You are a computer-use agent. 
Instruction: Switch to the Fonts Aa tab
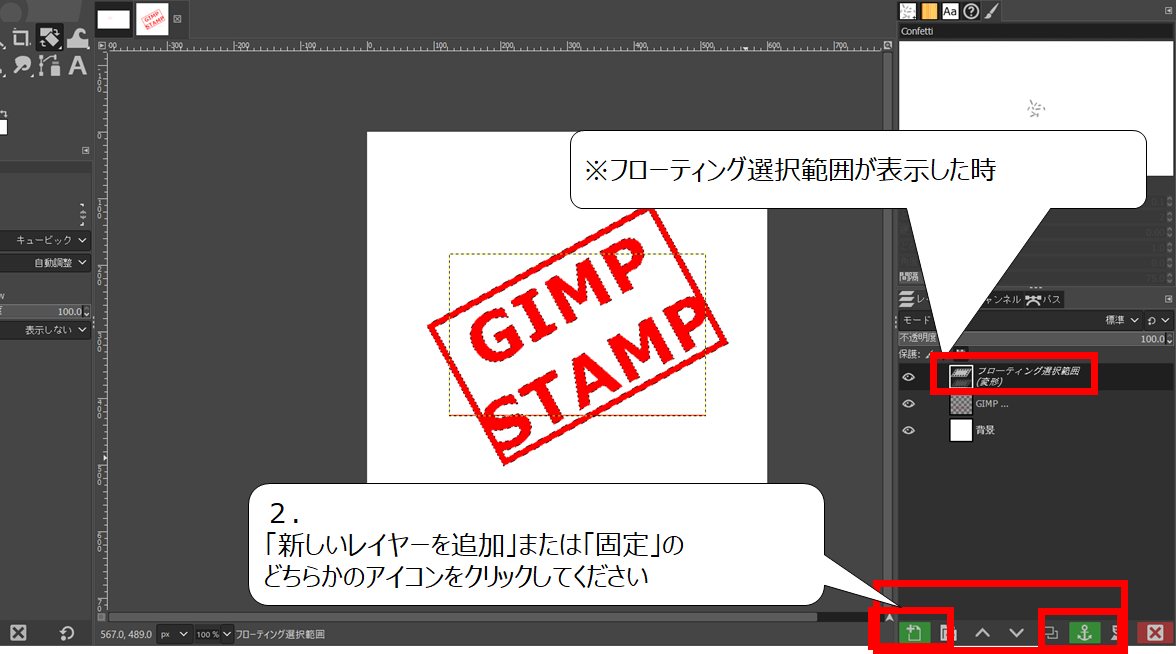point(950,11)
